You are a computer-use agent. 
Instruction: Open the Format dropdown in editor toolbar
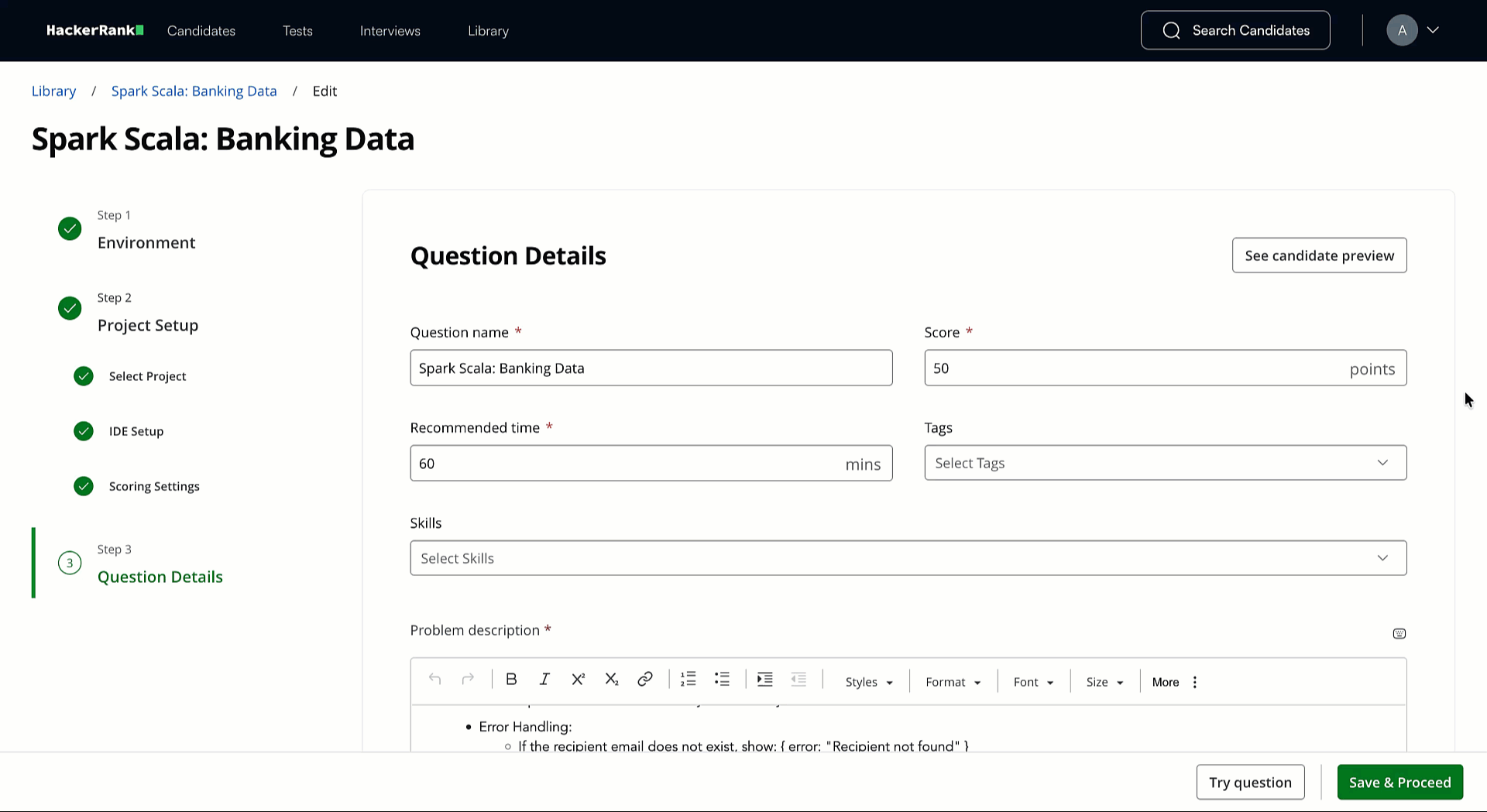tap(953, 682)
